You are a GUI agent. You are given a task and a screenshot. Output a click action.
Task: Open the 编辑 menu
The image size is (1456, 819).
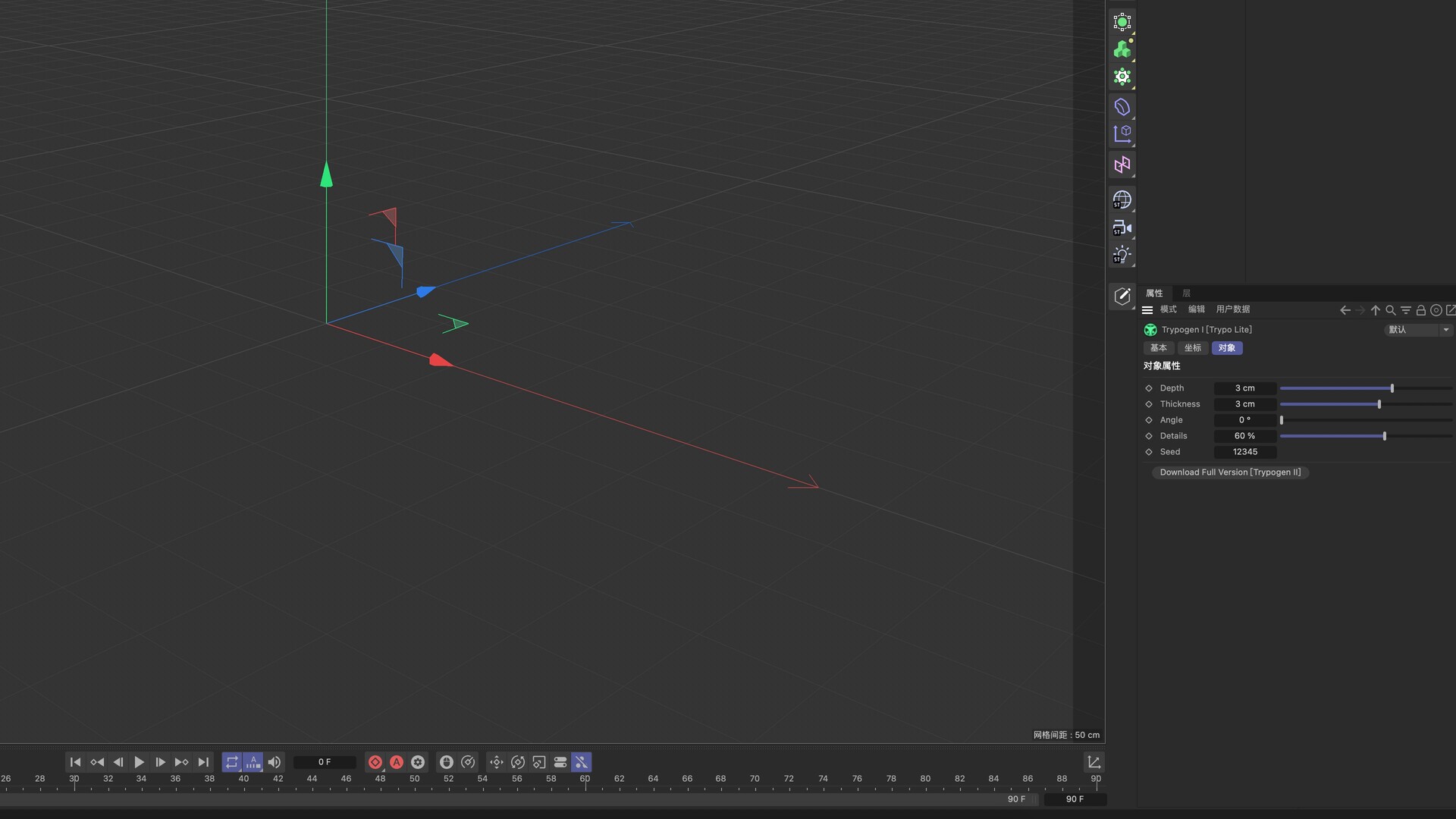tap(1197, 309)
